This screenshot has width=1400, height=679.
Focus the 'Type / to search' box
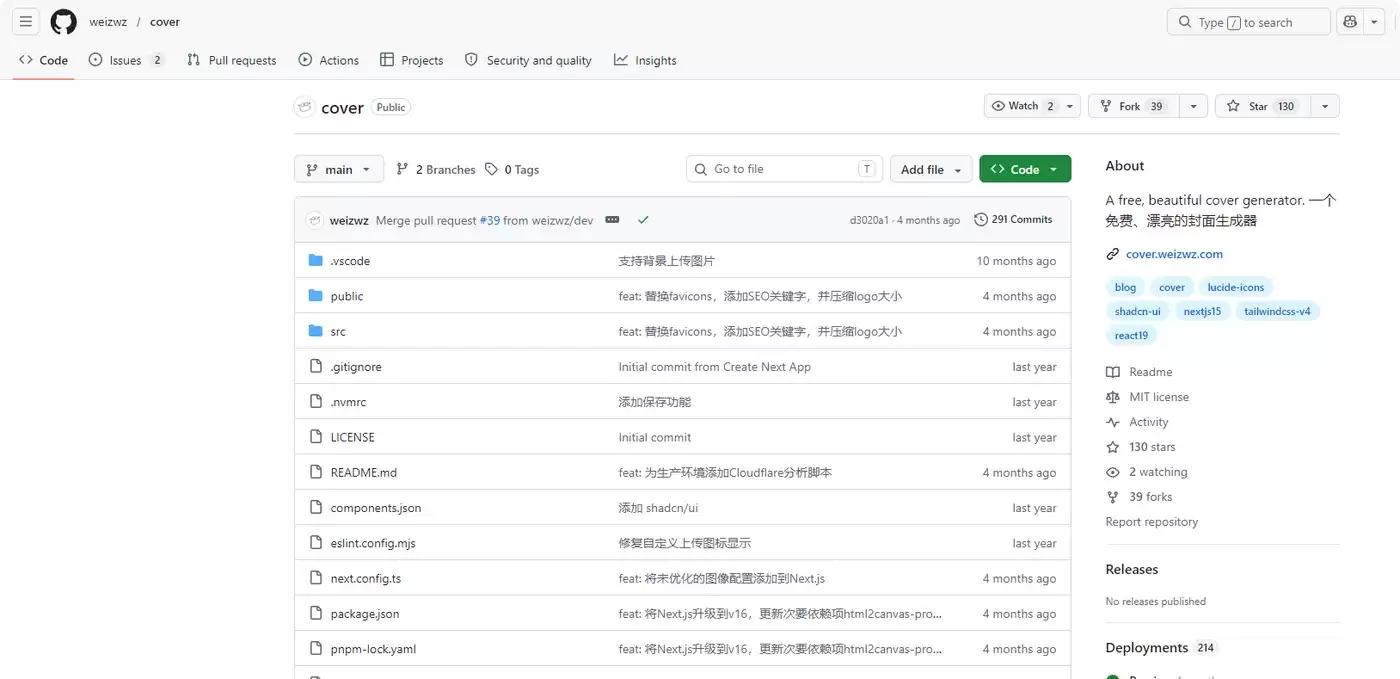point(1248,22)
